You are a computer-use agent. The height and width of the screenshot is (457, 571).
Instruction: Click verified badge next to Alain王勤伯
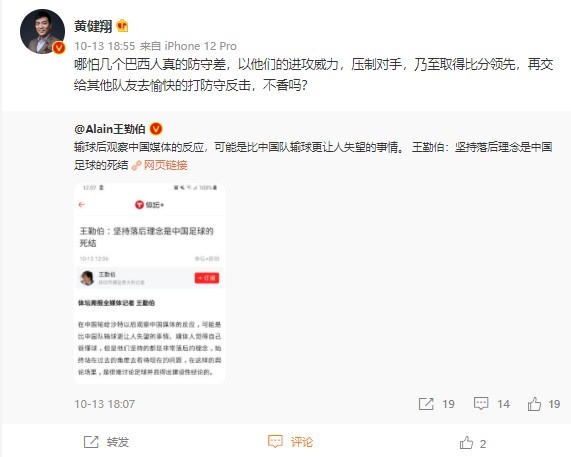pyautogui.click(x=156, y=129)
